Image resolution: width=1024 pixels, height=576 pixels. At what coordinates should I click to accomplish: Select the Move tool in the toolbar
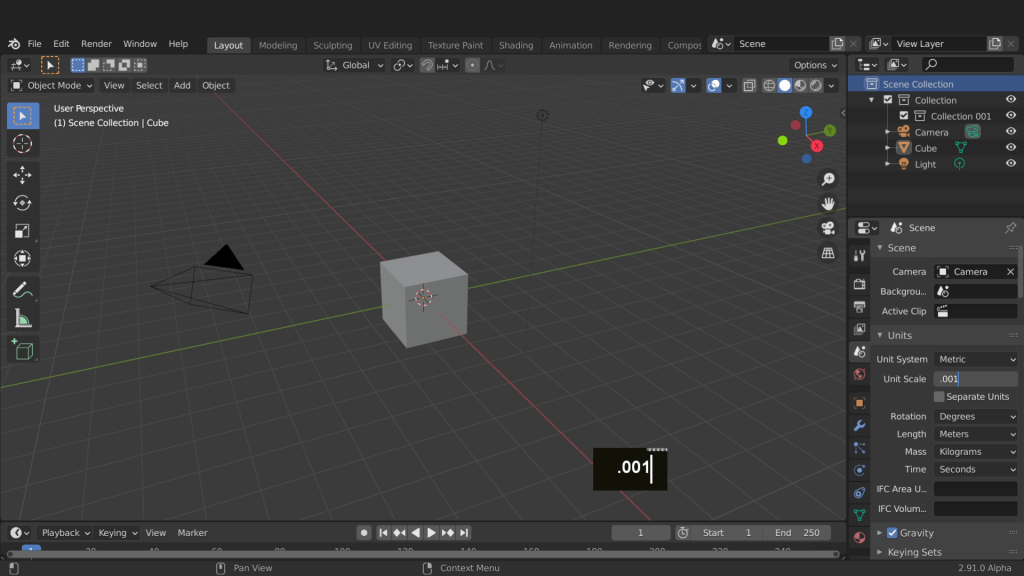coord(22,174)
